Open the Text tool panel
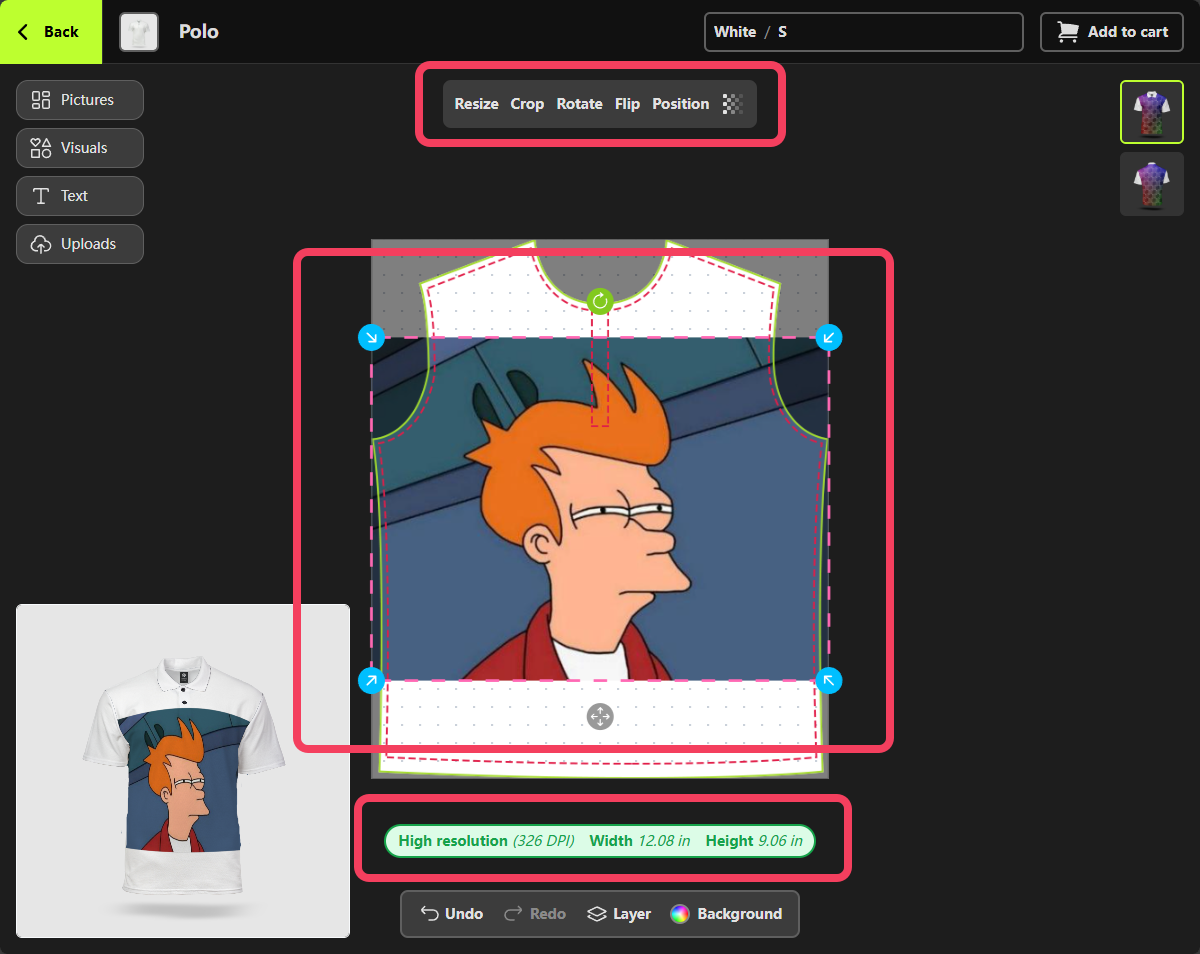Screen dimensions: 1200x954 80,196
